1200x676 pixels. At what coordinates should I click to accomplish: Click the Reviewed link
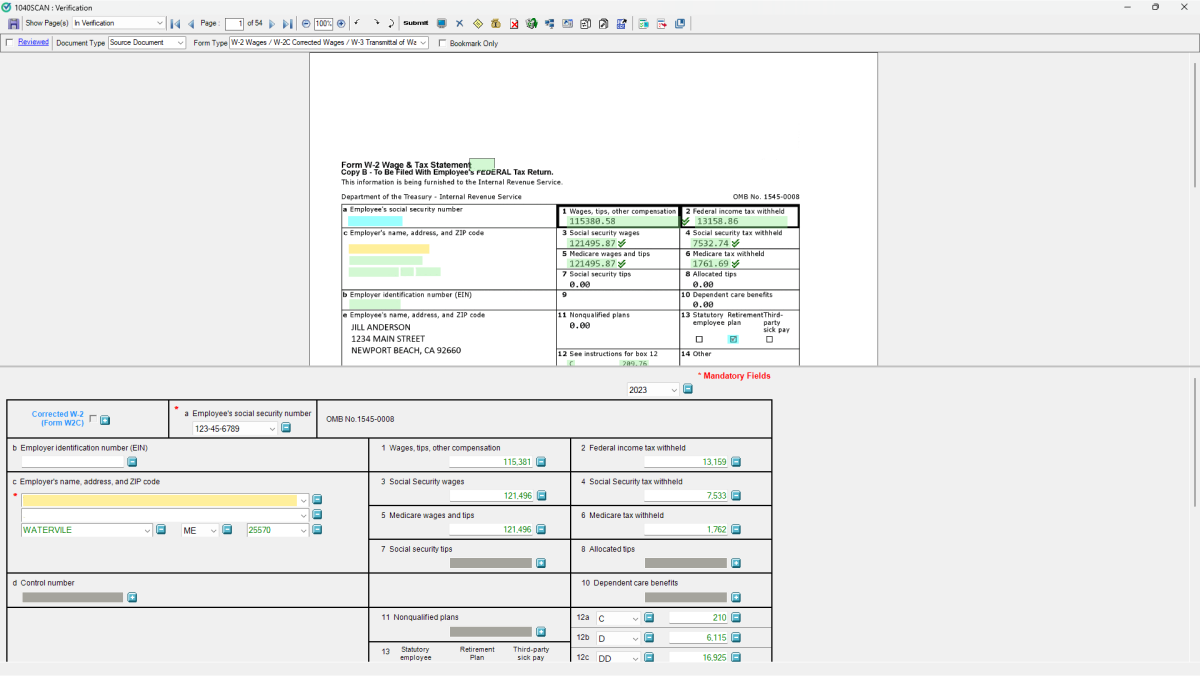(x=33, y=42)
